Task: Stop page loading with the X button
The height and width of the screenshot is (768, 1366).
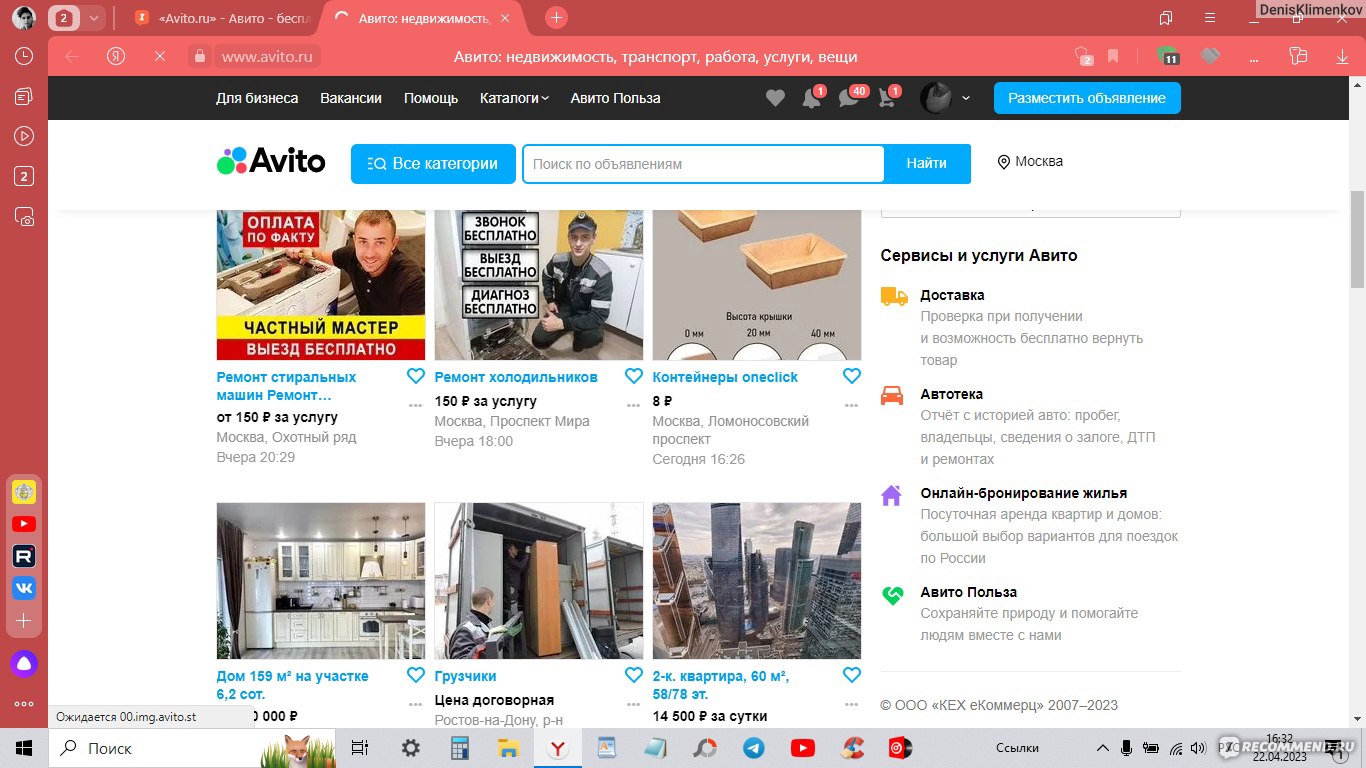Action: click(x=159, y=56)
